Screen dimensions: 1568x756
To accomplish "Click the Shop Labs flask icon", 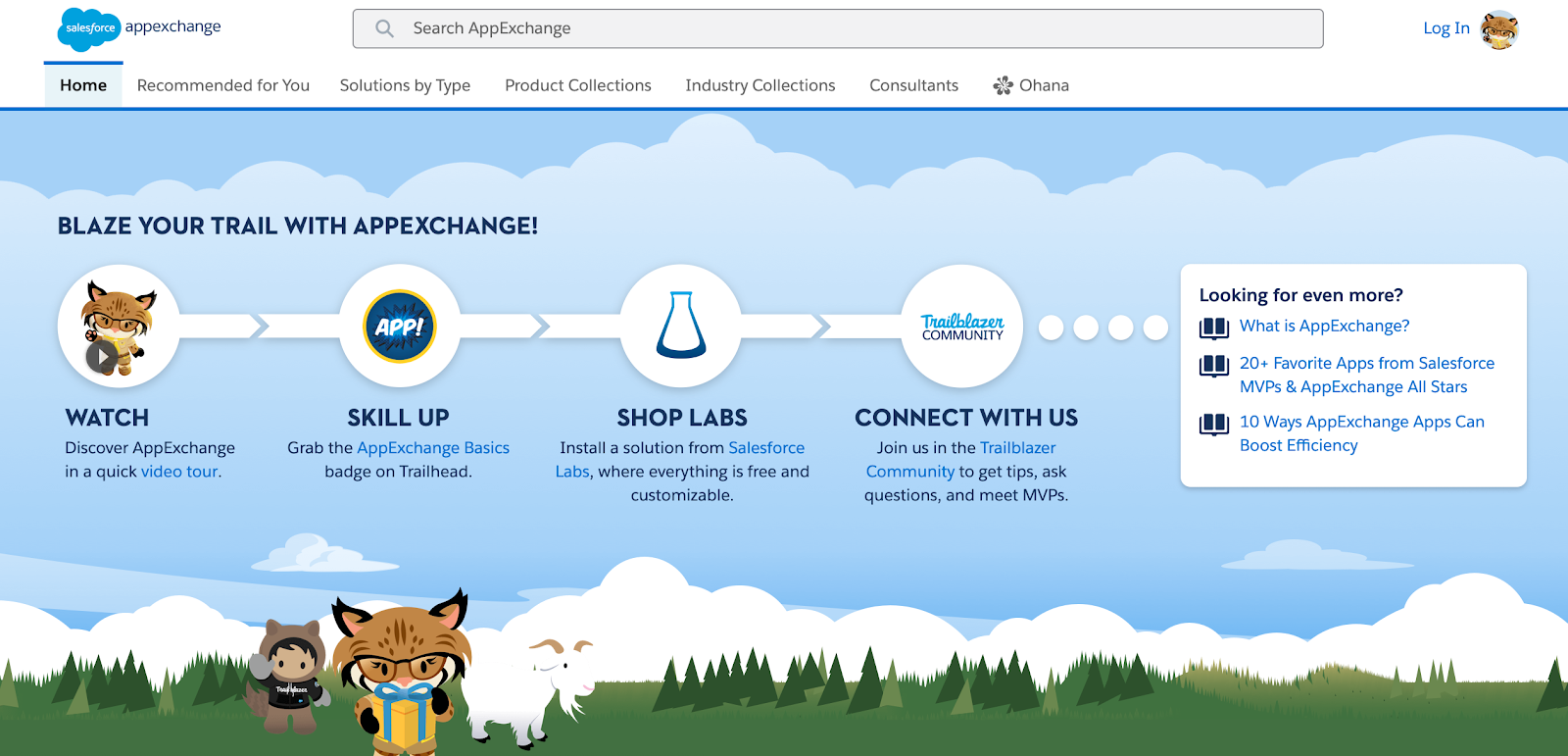I will (681, 325).
